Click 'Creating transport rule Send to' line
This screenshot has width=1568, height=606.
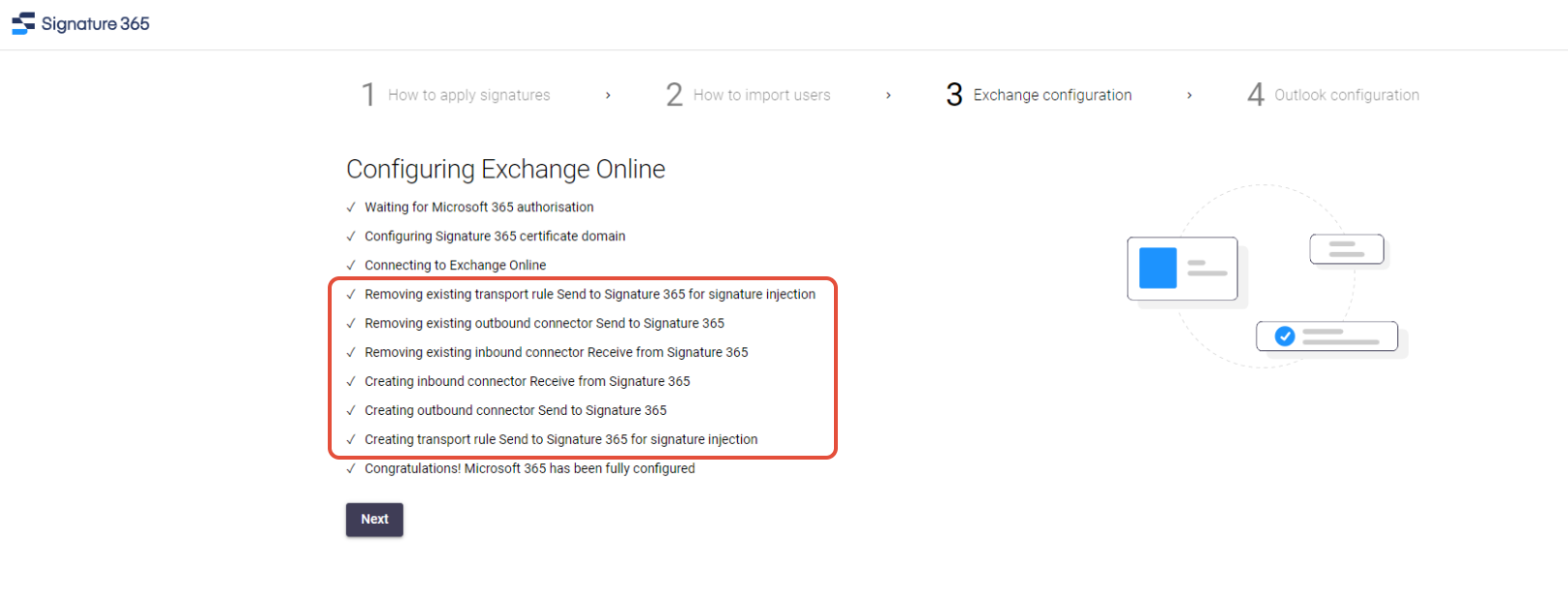coord(560,440)
